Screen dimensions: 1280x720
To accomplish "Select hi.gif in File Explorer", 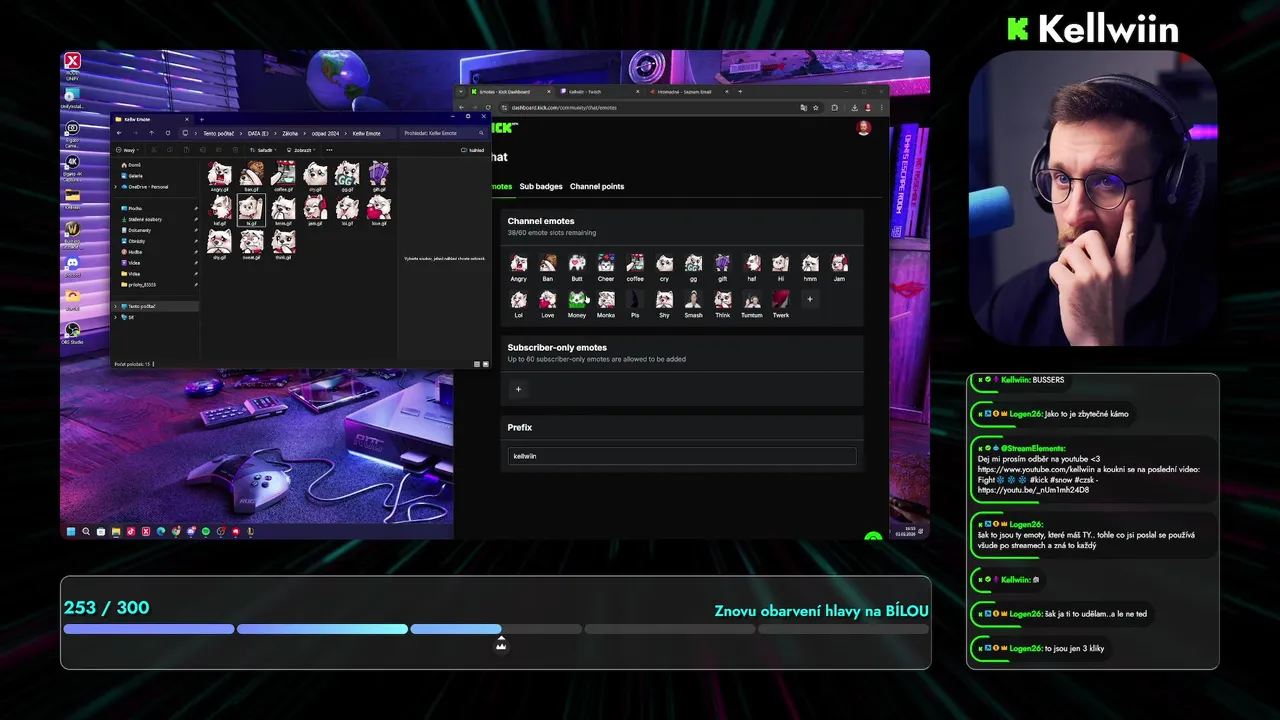I will point(251,210).
